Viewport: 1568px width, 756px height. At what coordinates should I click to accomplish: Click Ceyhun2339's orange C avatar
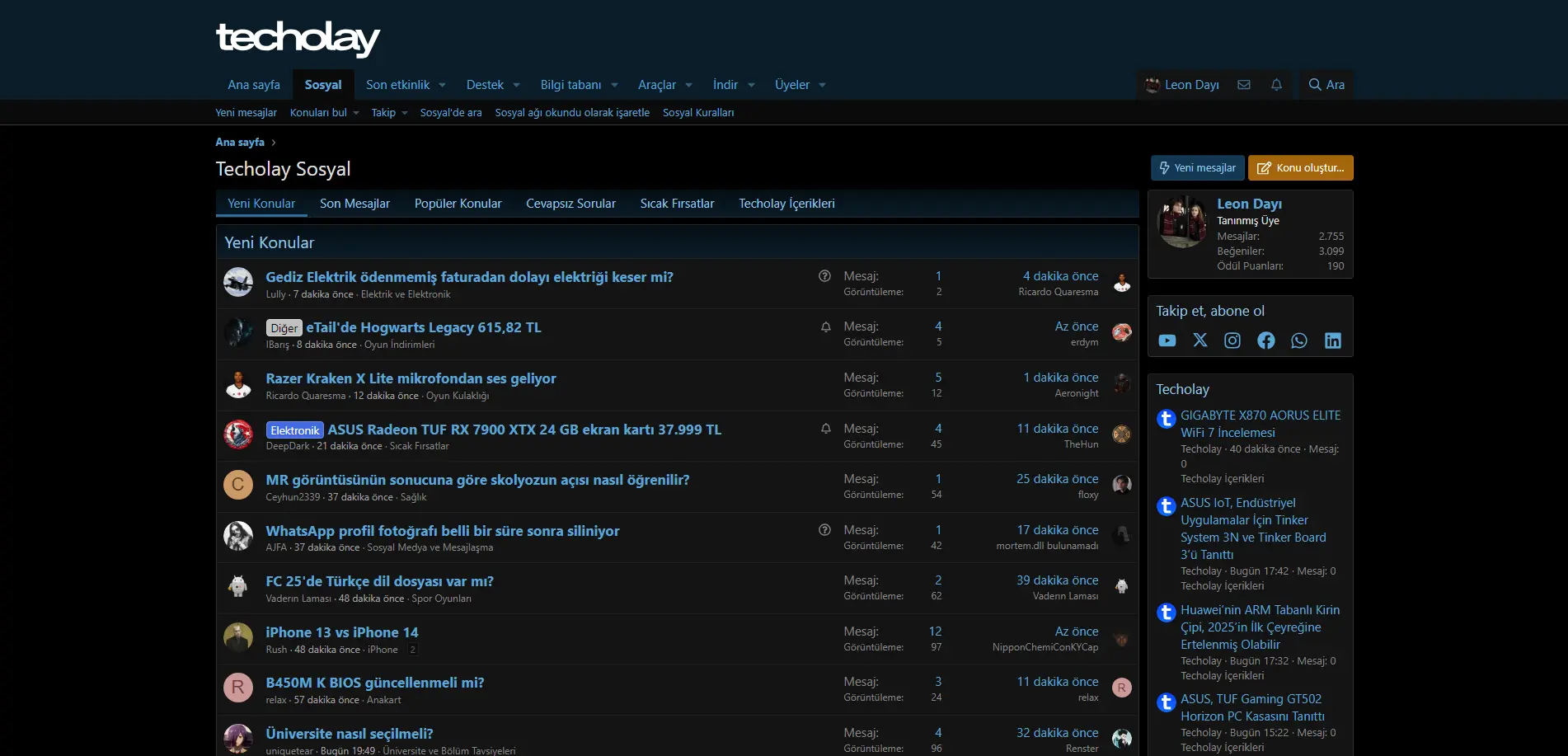(x=238, y=485)
